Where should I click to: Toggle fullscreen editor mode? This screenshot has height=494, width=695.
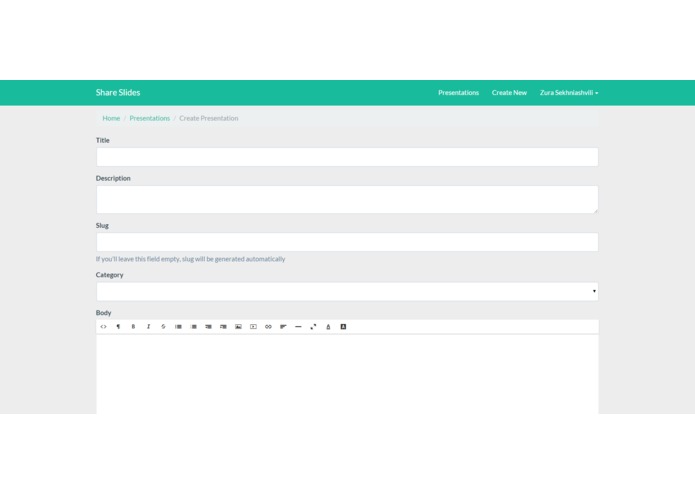click(313, 327)
